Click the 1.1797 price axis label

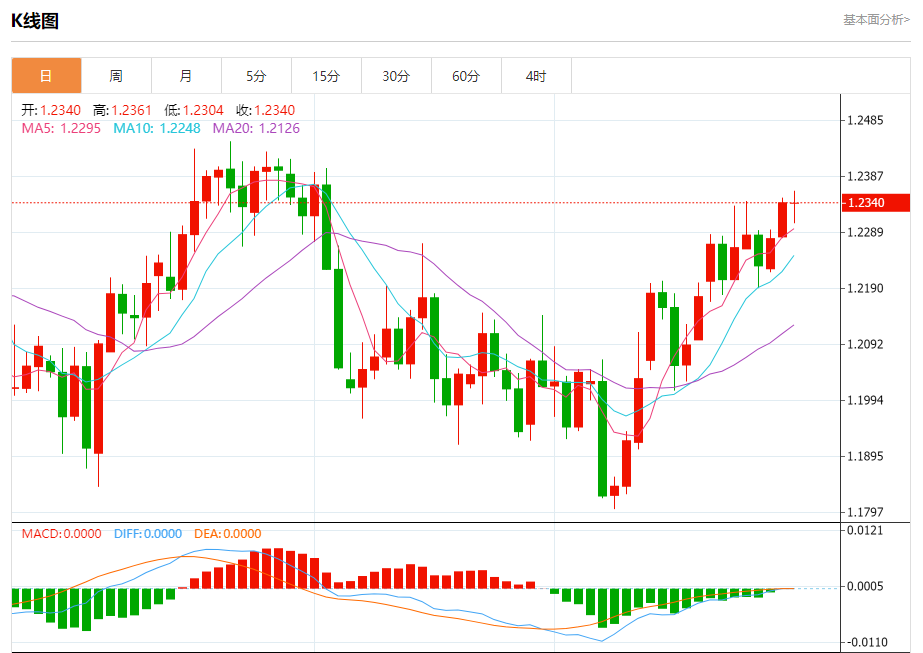pos(865,512)
